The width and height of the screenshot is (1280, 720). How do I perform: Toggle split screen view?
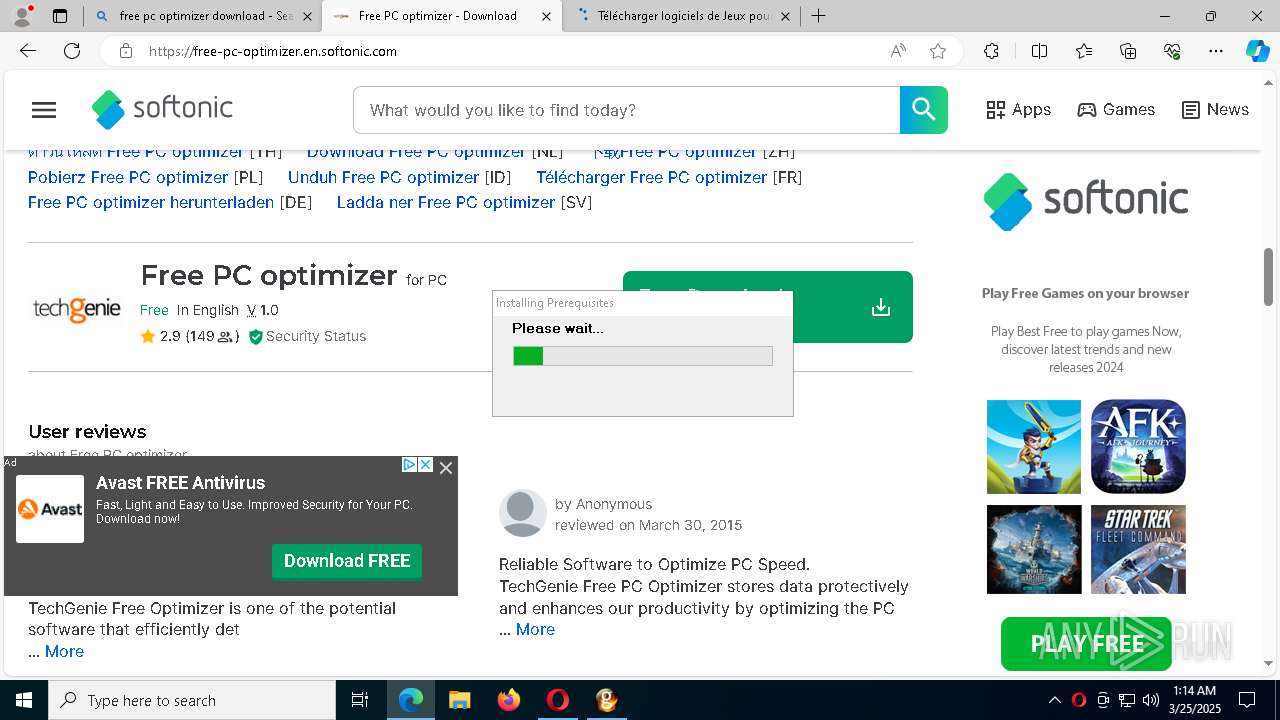pyautogui.click(x=1039, y=51)
